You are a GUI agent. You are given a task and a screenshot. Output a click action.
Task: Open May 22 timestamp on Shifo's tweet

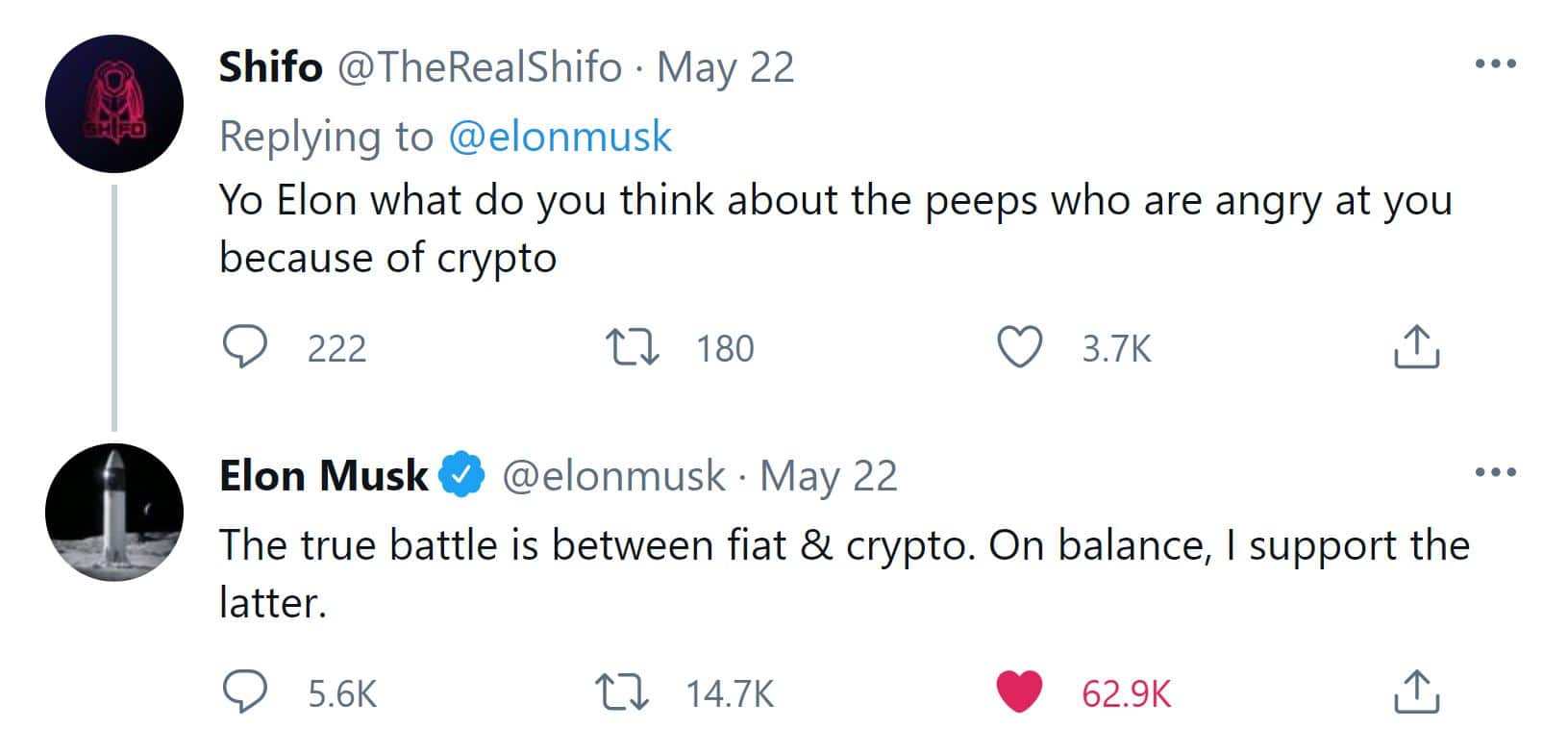(726, 67)
